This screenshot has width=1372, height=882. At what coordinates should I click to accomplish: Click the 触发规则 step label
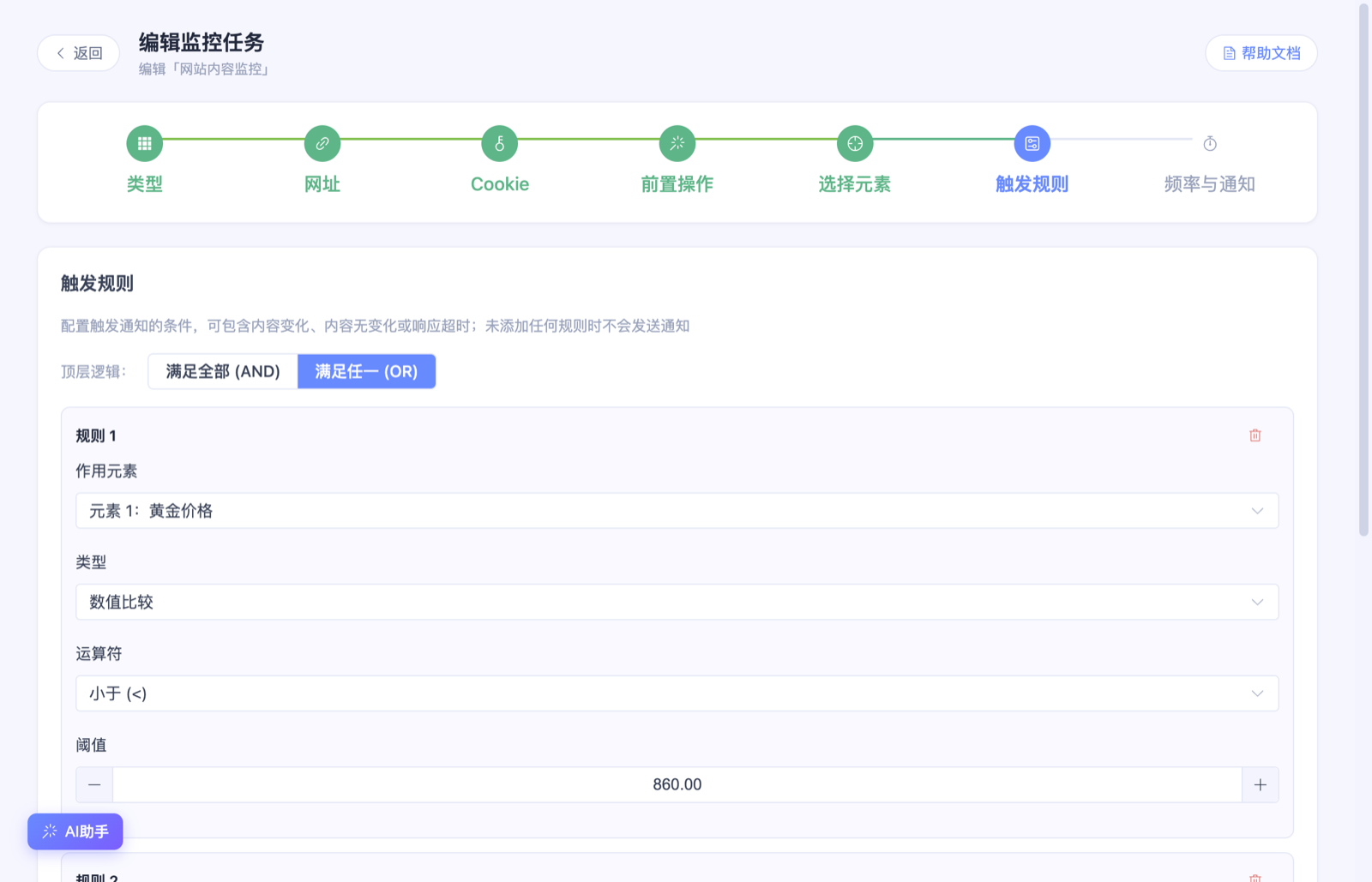click(x=1032, y=184)
